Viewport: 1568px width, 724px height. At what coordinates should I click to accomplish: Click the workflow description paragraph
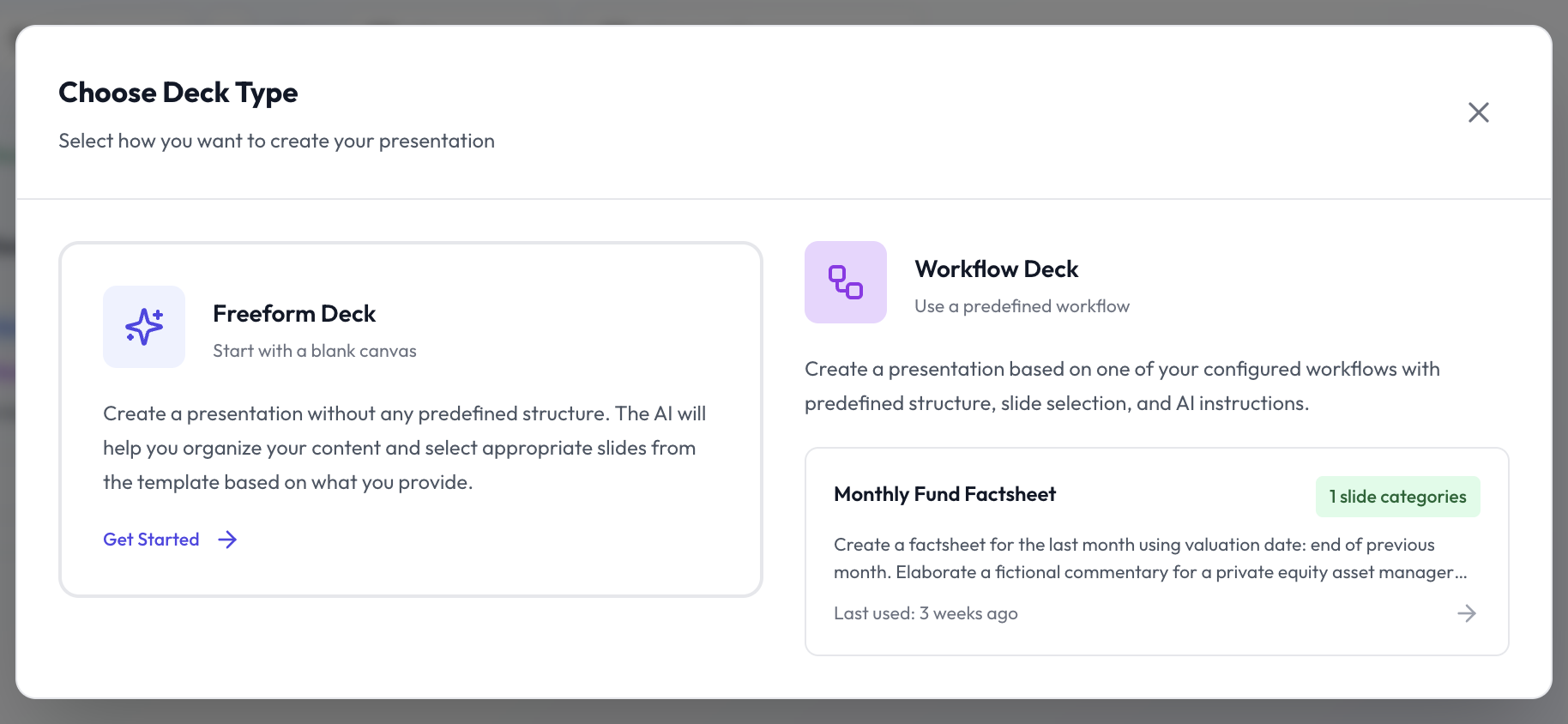pyautogui.click(x=1121, y=386)
